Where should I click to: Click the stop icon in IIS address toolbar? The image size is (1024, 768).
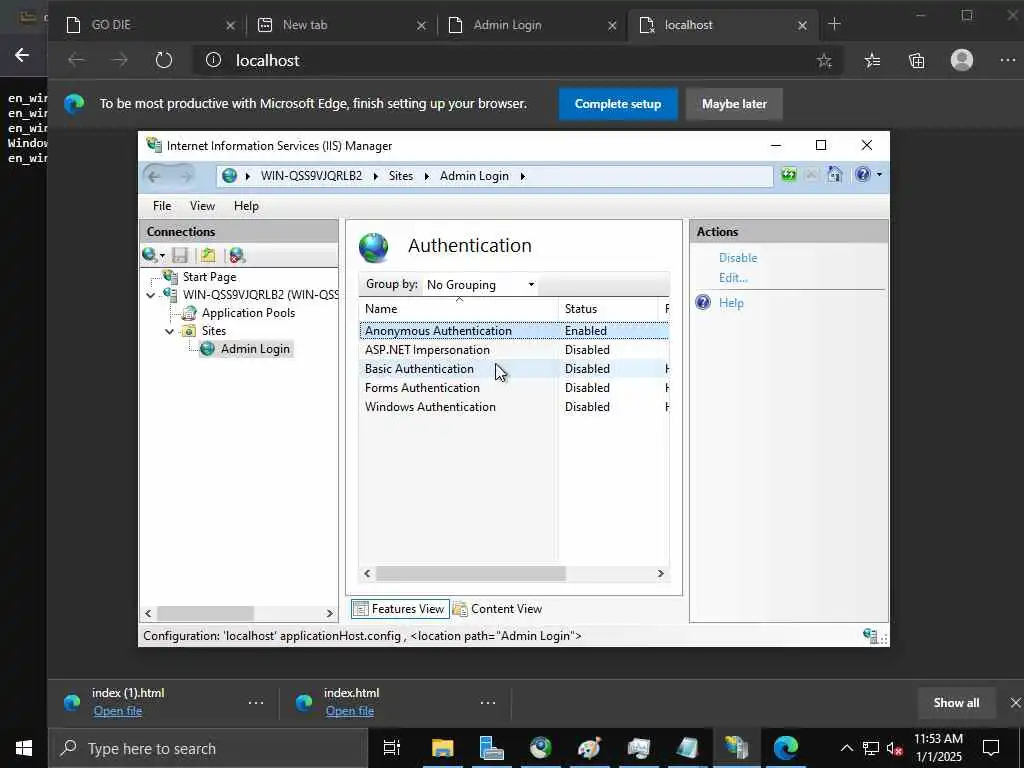[x=811, y=174]
